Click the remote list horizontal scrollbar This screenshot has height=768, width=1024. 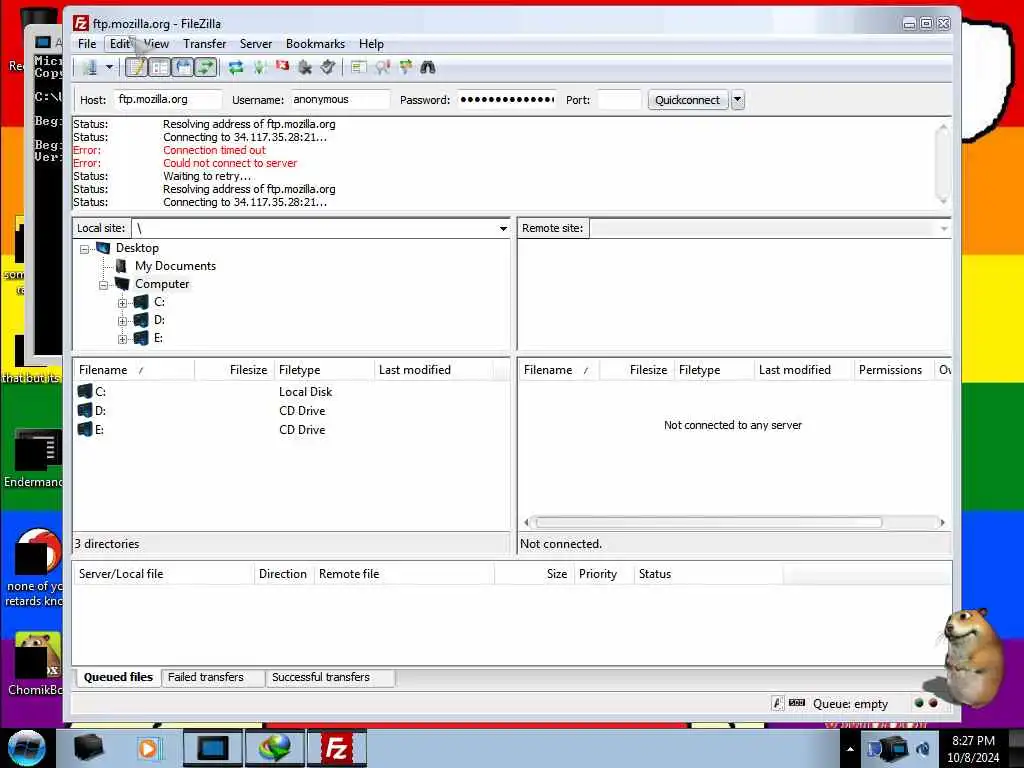(x=708, y=522)
